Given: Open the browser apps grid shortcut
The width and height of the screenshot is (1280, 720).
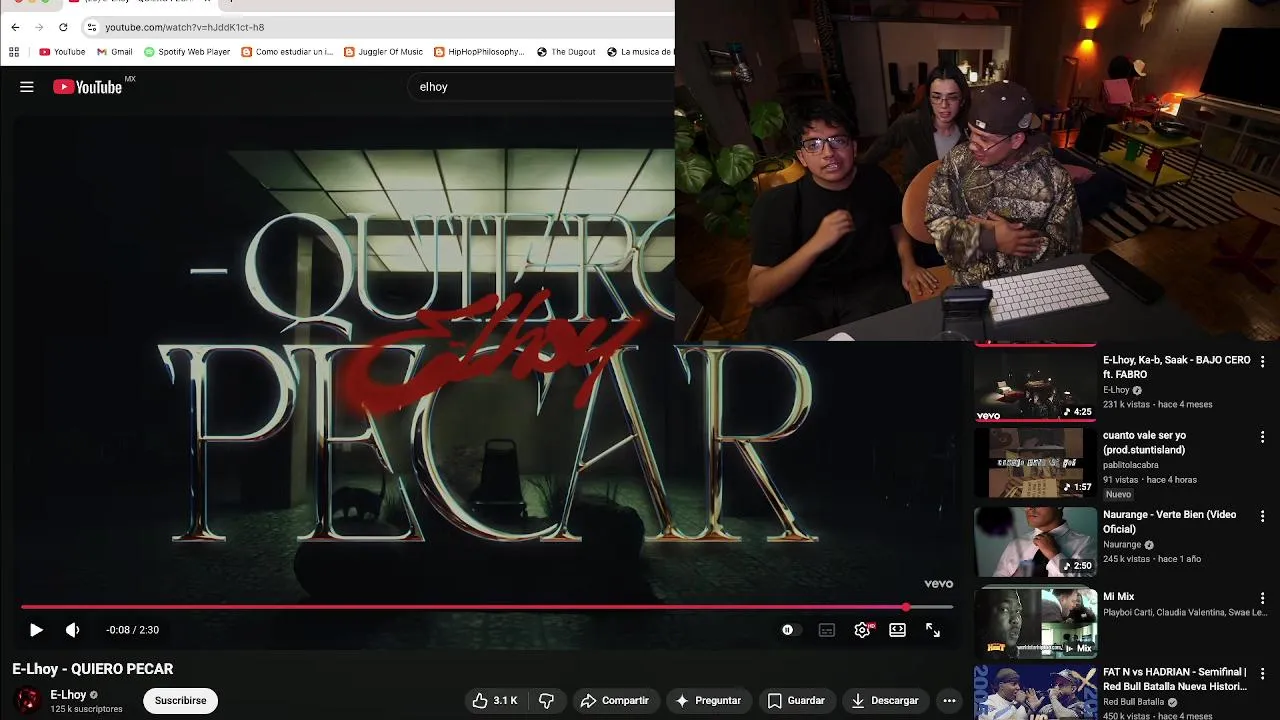Looking at the screenshot, I should 14,52.
